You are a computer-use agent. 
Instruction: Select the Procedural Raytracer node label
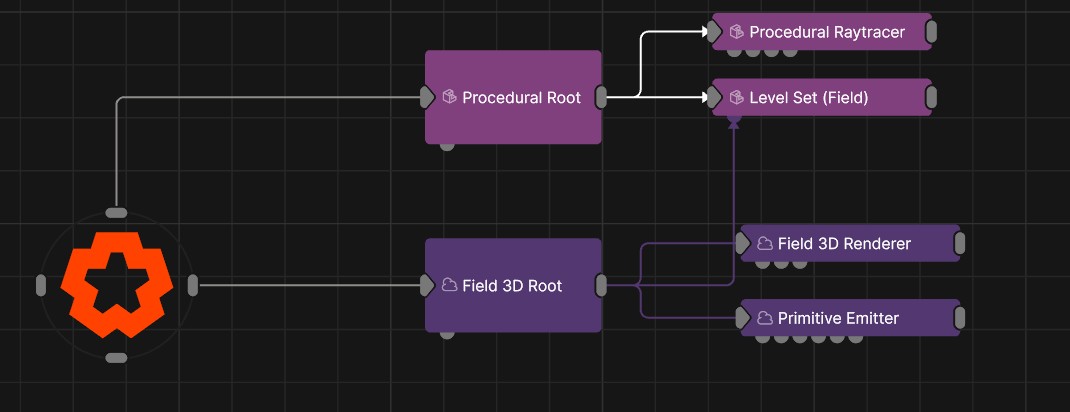827,32
